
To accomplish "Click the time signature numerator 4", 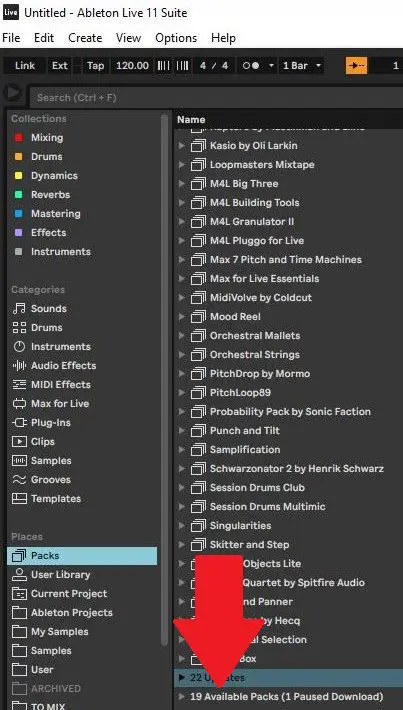I will (x=203, y=66).
